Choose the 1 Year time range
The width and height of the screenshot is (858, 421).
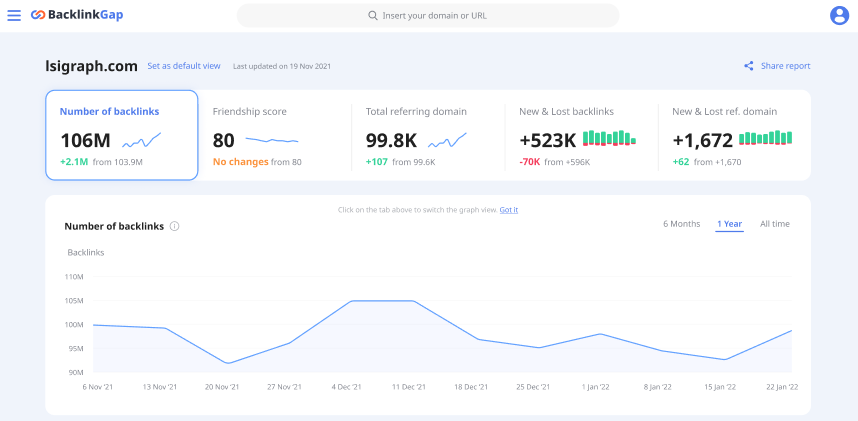tap(729, 224)
